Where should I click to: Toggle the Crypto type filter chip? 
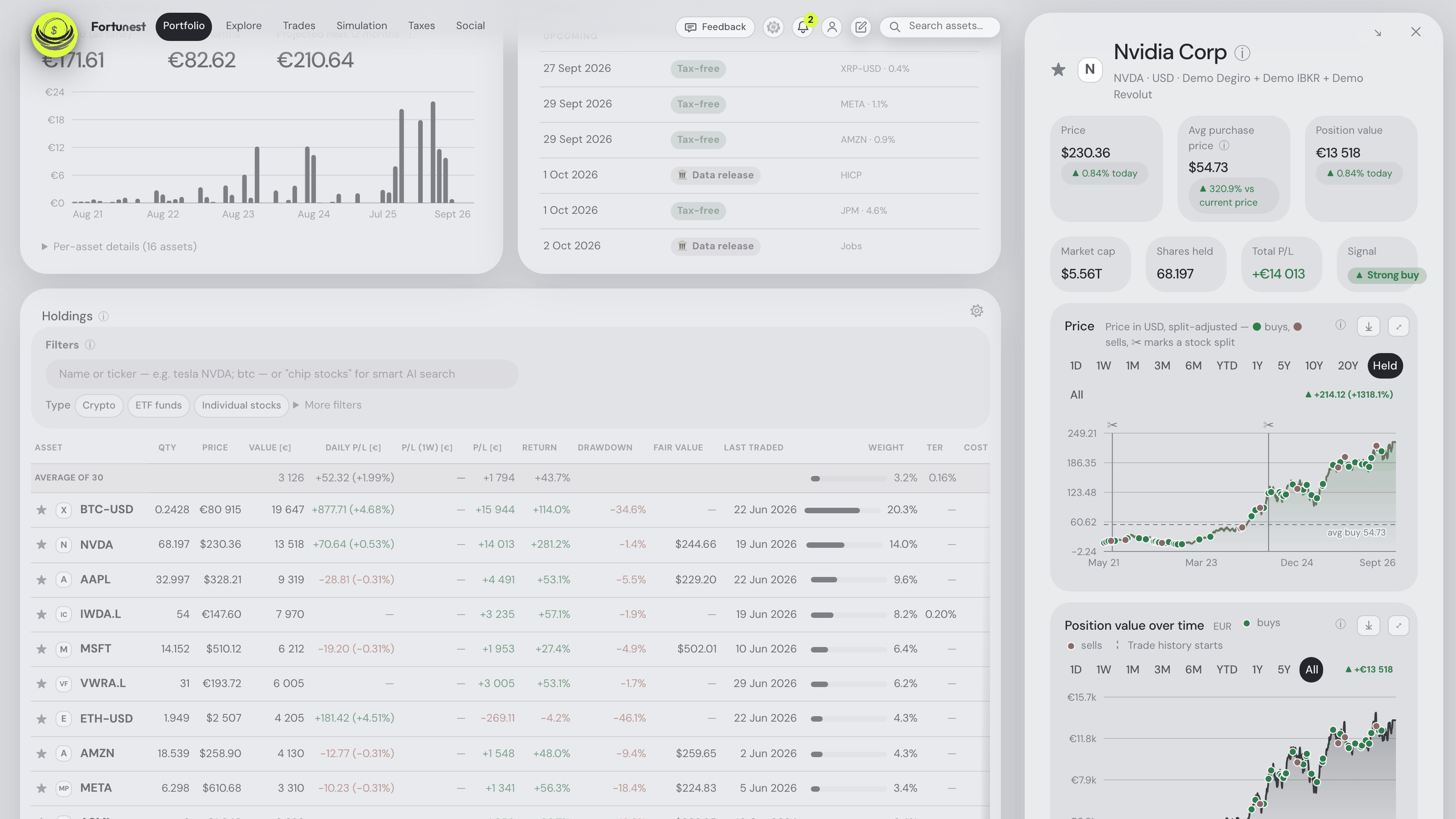[99, 405]
